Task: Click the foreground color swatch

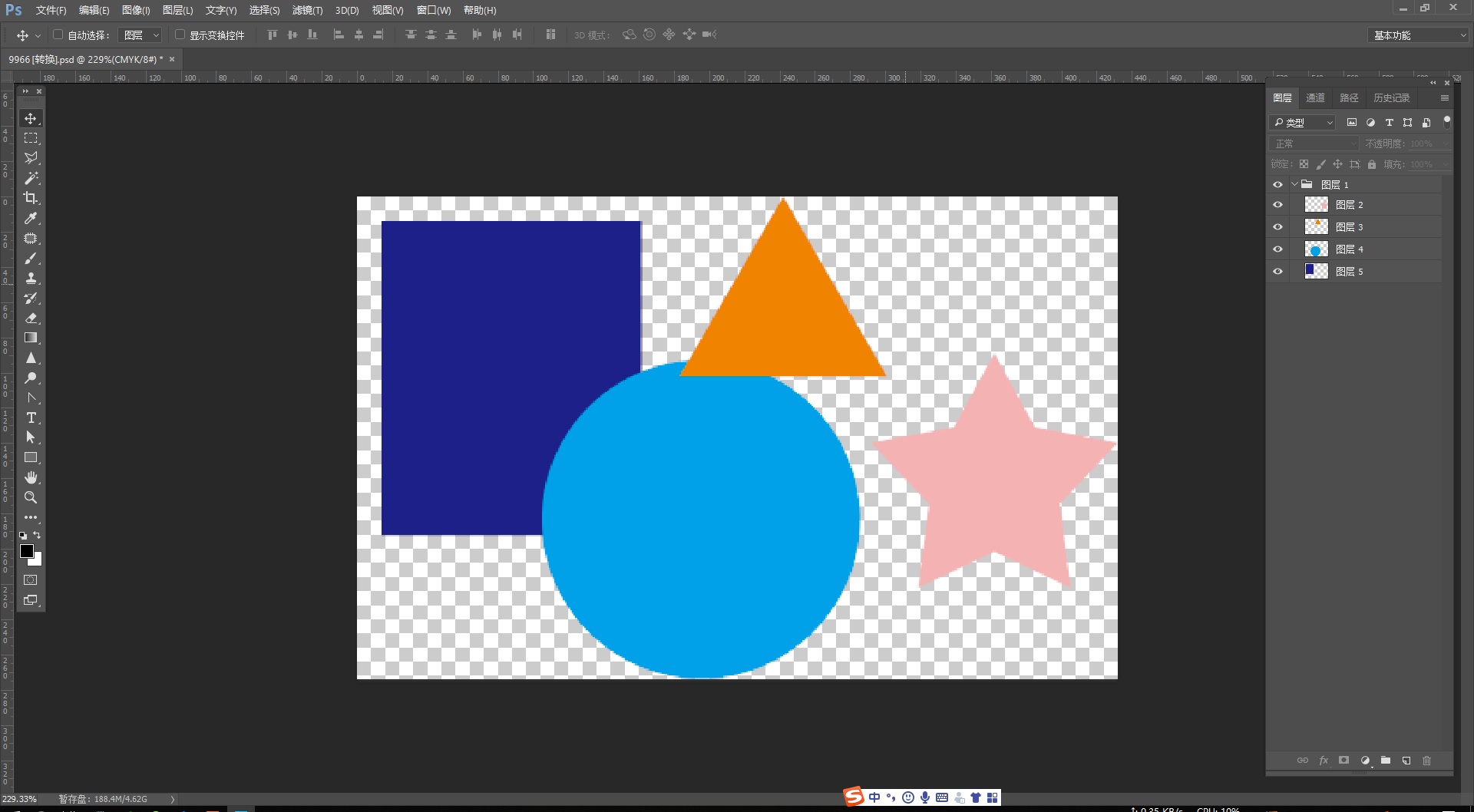Action: [27, 551]
